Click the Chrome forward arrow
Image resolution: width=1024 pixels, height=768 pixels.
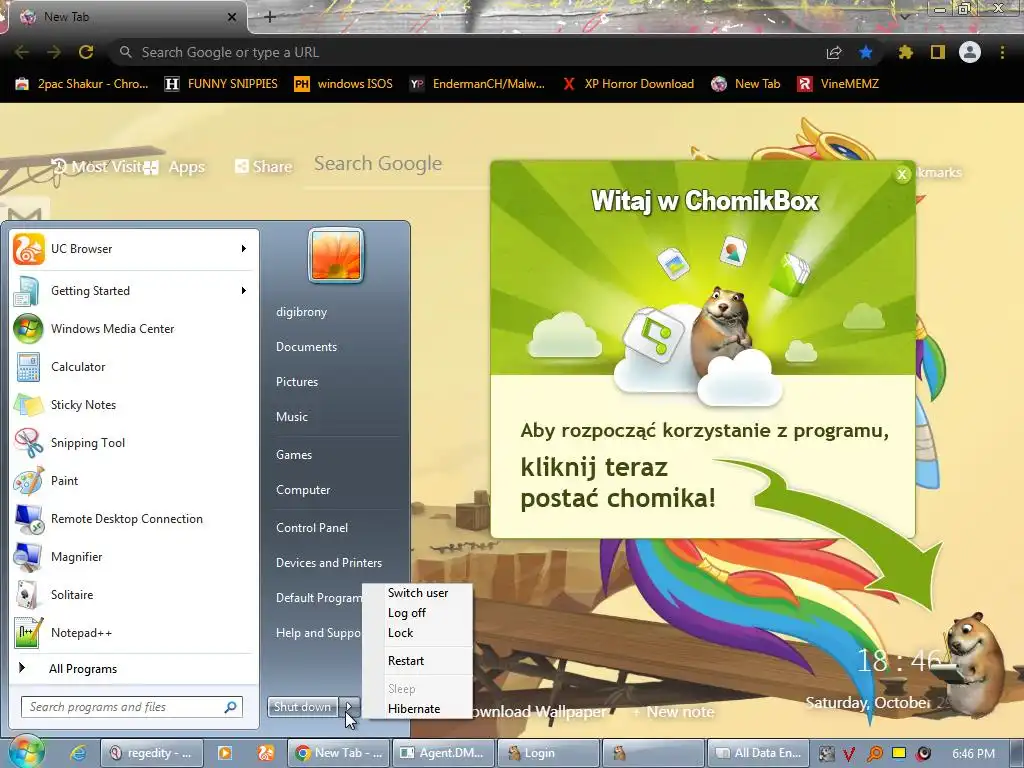[54, 52]
